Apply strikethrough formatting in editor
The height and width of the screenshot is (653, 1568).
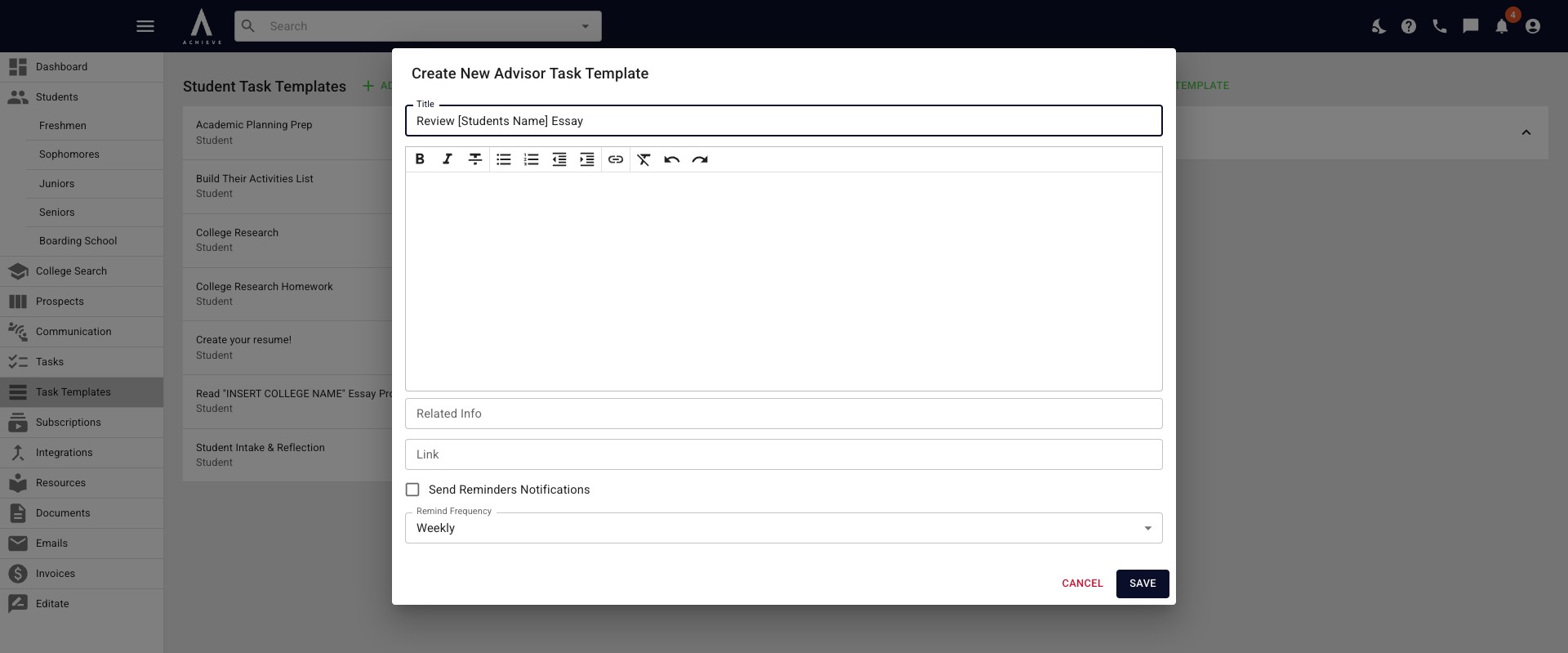475,159
